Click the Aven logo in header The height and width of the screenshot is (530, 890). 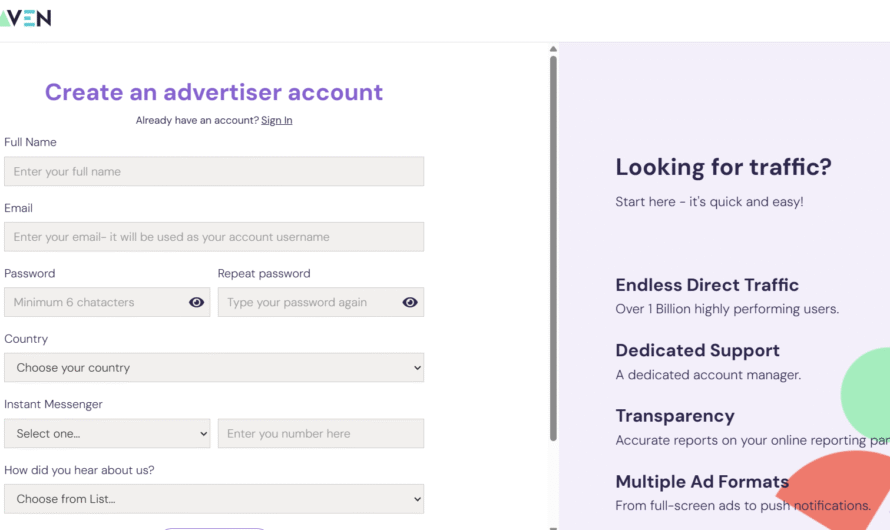25,18
